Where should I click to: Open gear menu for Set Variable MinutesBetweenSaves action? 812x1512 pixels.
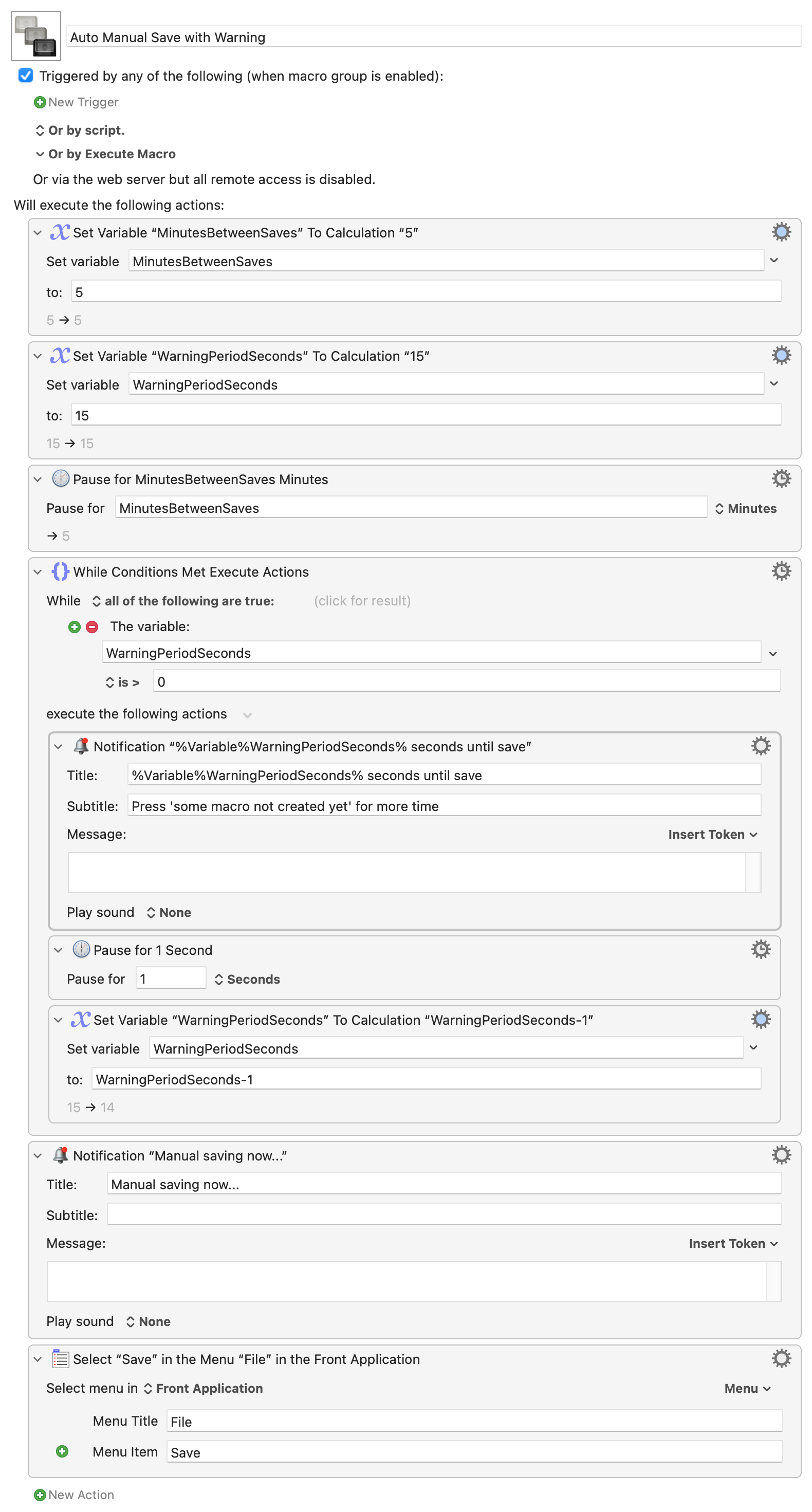tap(781, 232)
